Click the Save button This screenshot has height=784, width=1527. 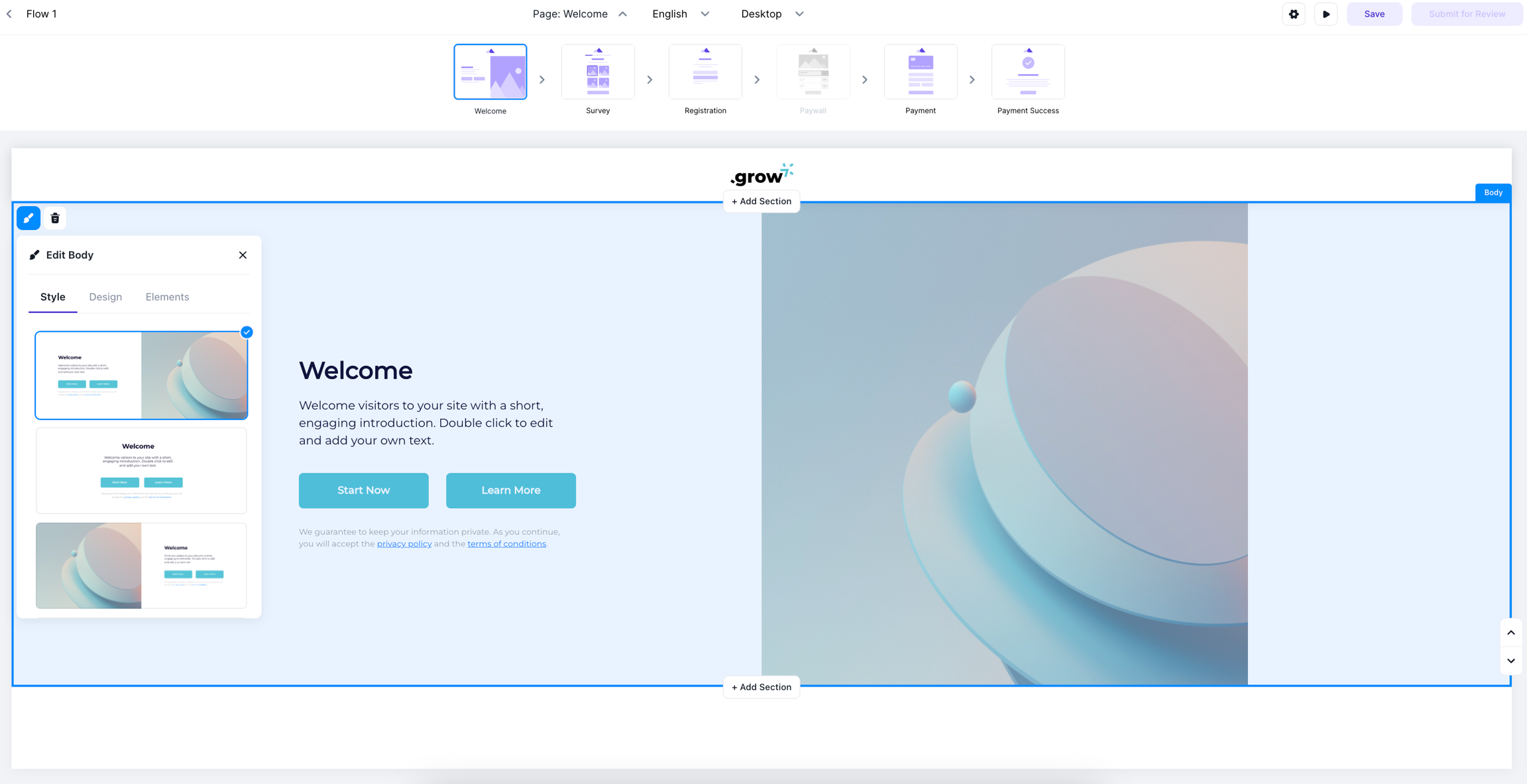tap(1374, 14)
